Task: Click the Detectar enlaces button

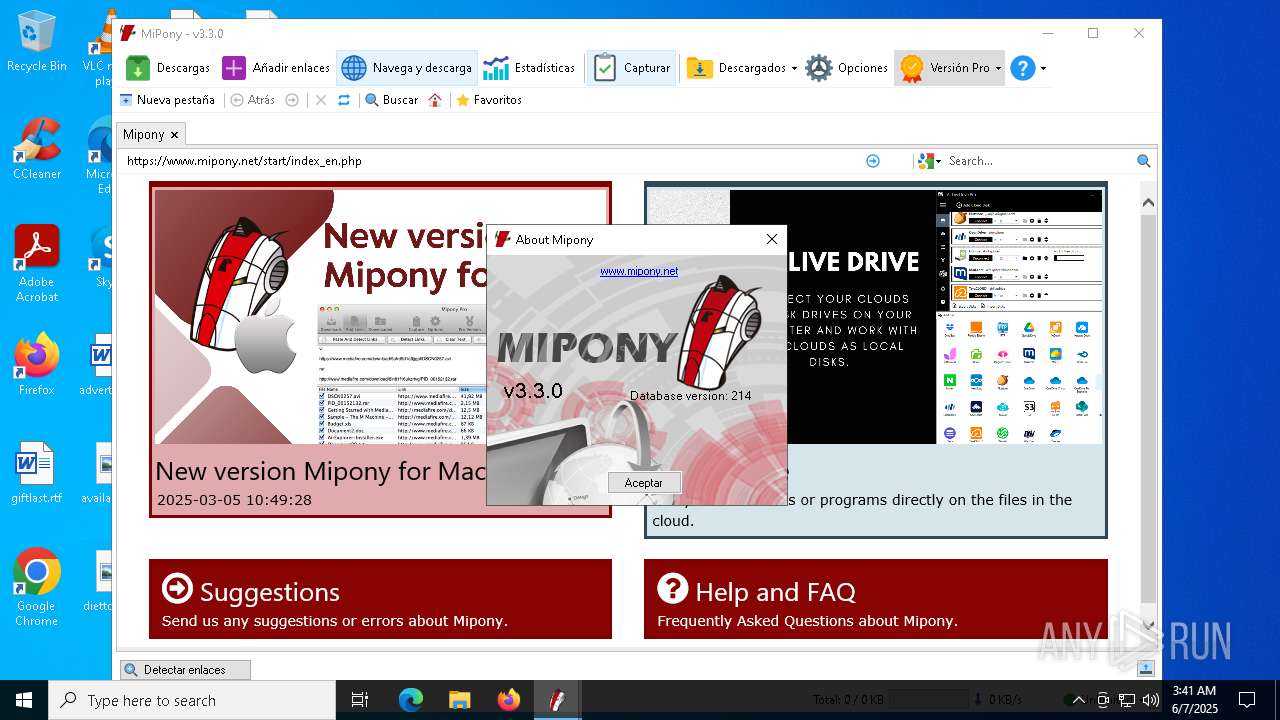Action: coord(185,670)
